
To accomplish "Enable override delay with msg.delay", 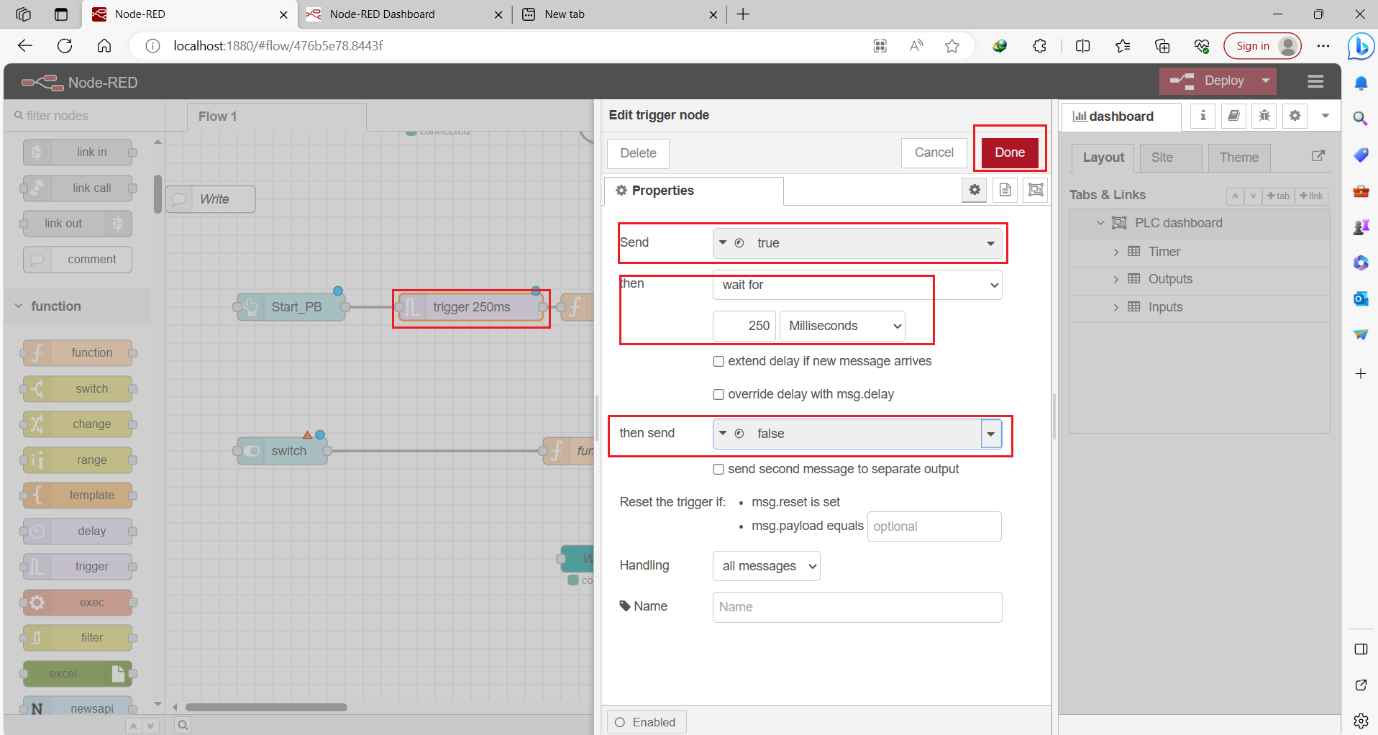I will [x=718, y=394].
